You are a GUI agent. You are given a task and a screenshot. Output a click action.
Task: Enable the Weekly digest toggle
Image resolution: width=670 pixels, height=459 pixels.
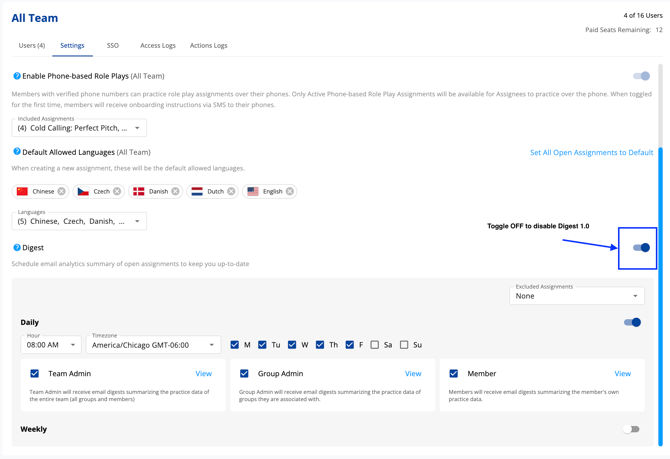pos(631,429)
